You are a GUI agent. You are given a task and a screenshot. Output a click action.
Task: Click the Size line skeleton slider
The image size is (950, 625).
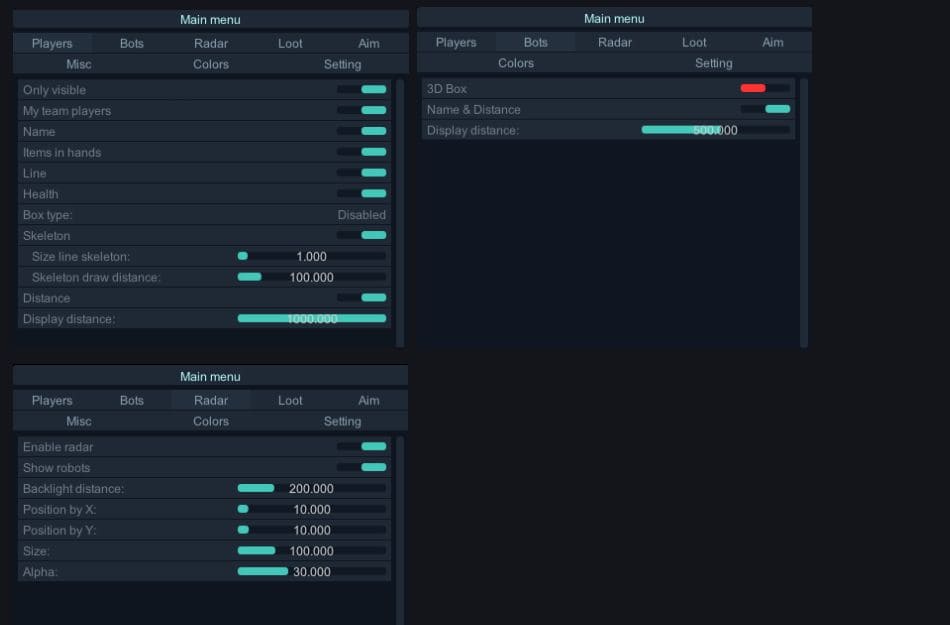311,256
